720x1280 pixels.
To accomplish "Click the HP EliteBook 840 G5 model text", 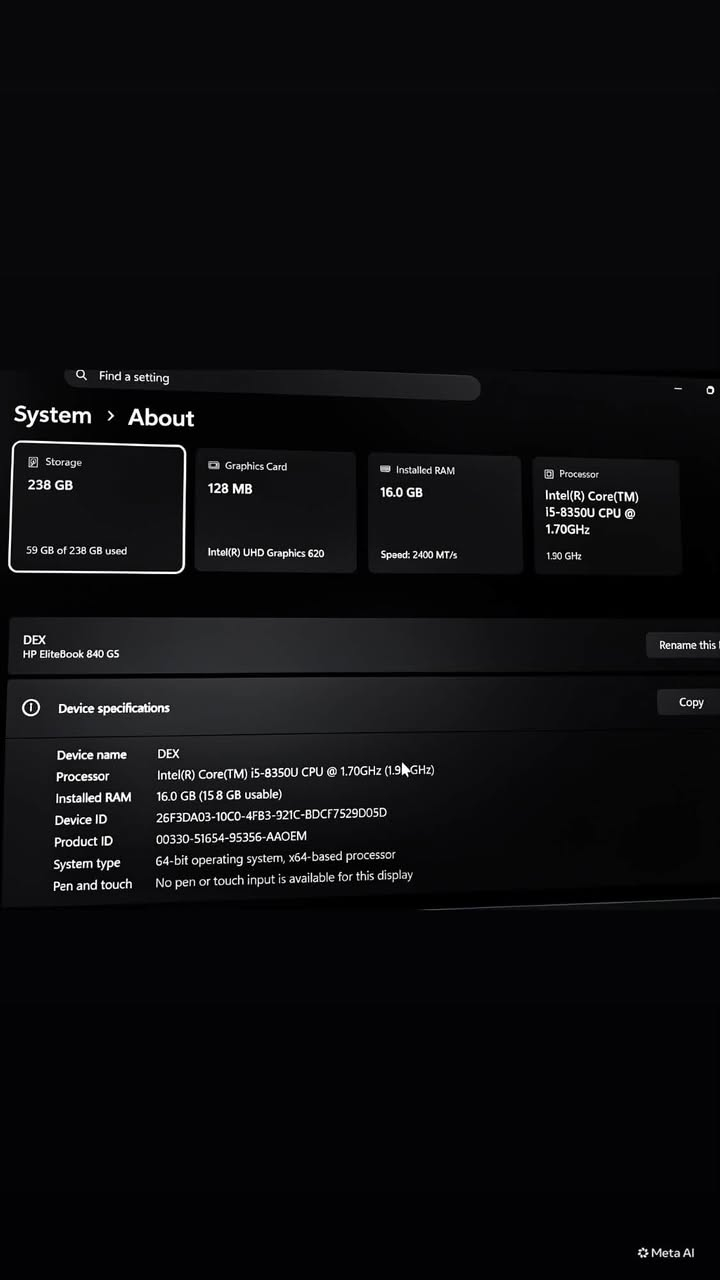I will pos(71,654).
